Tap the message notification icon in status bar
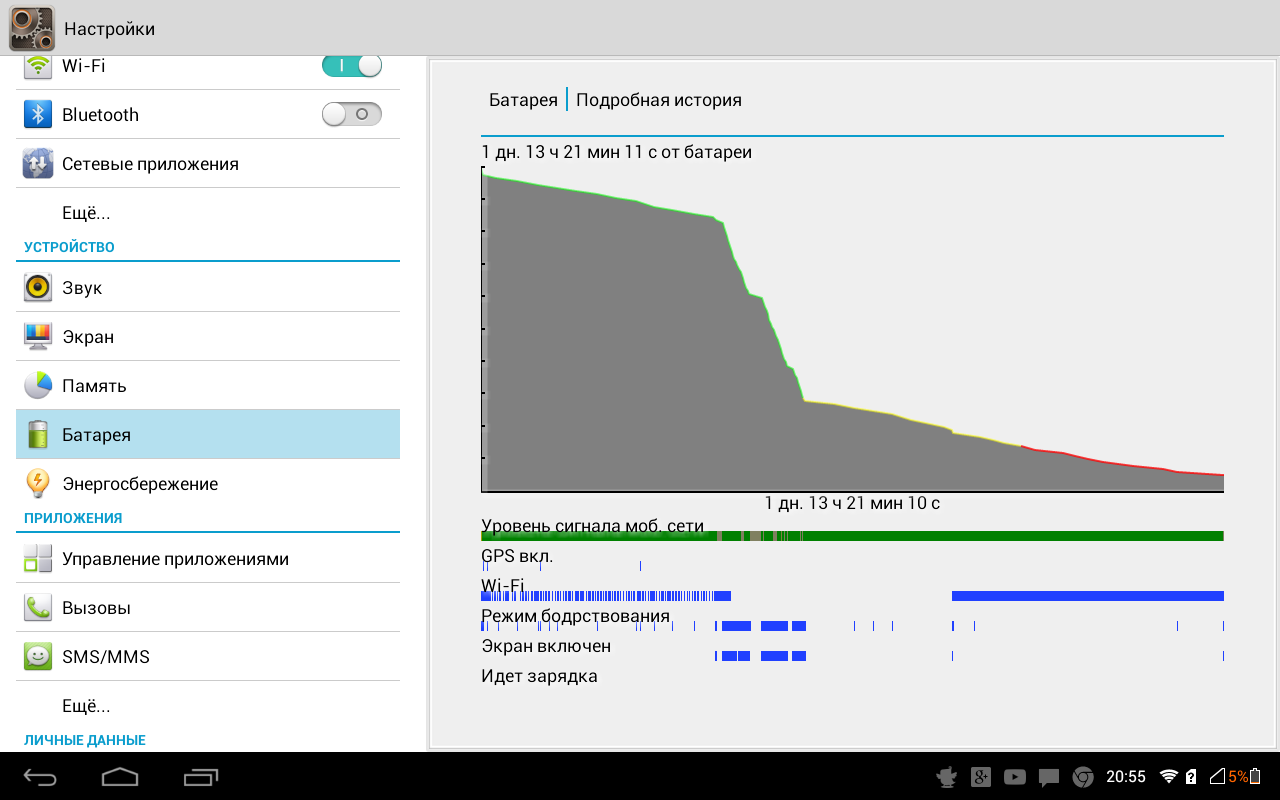This screenshot has height=800, width=1280. (x=1048, y=777)
